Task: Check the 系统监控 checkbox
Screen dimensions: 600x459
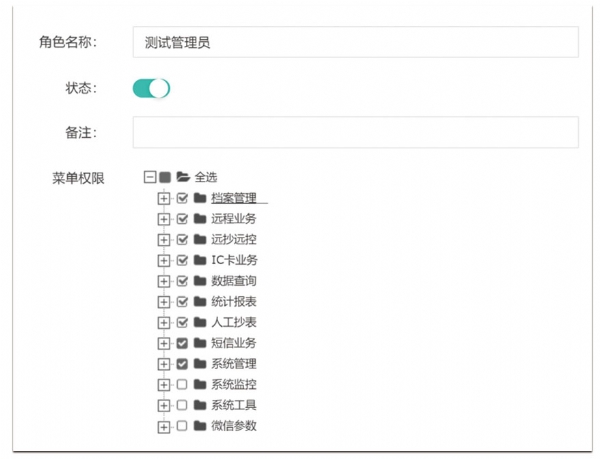Action: 182,385
